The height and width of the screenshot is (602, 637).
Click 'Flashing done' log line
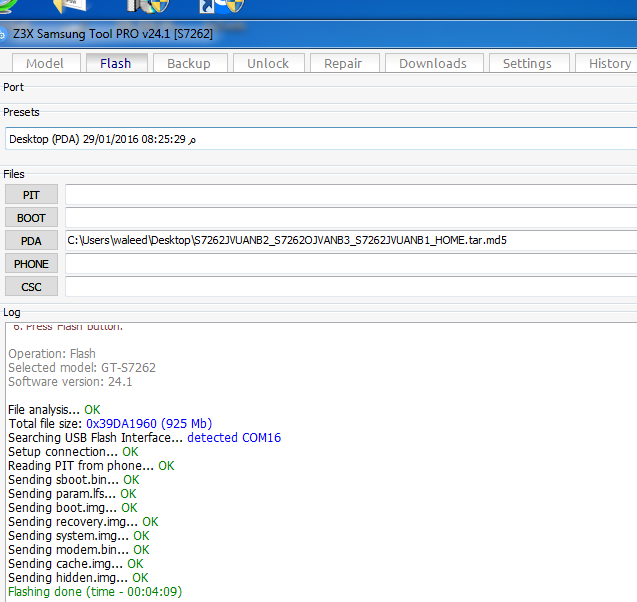(95, 591)
